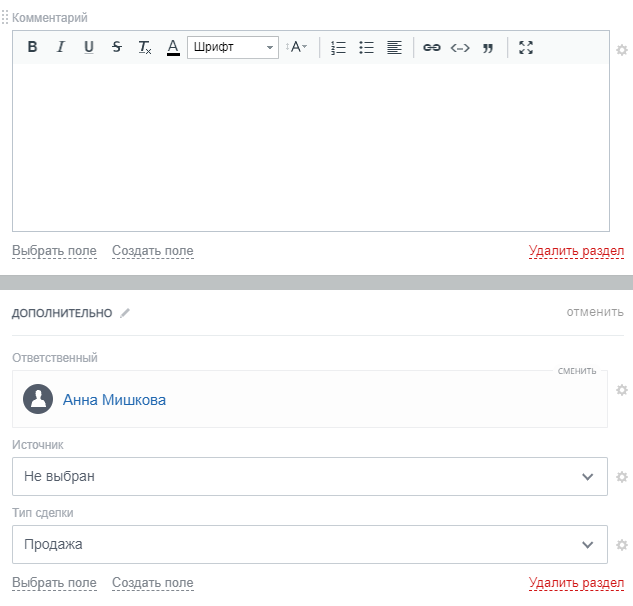The image size is (633, 606).
Task: Apply italic style to text
Action: point(60,47)
